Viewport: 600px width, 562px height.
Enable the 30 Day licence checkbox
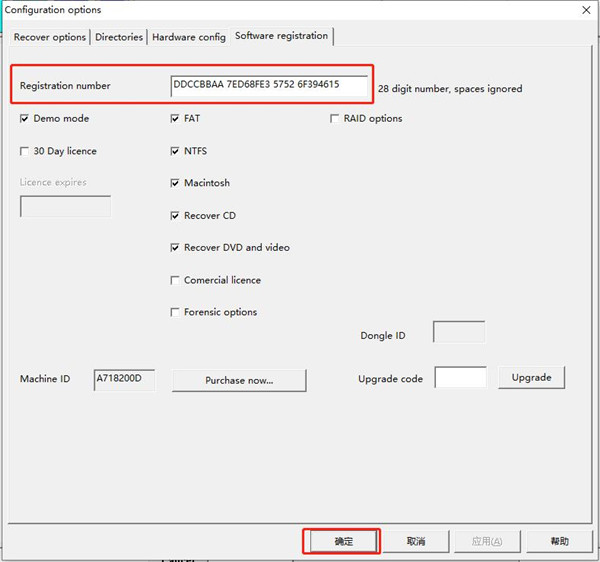tap(25, 152)
